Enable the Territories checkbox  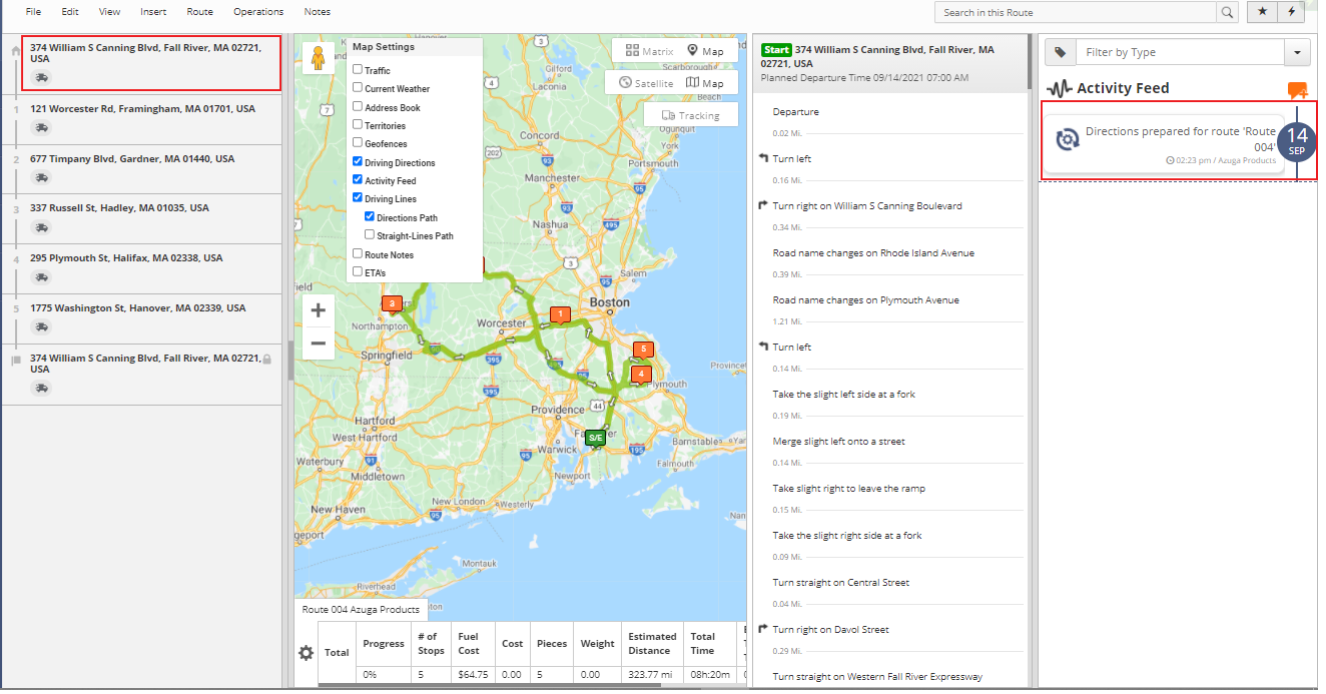tap(357, 125)
